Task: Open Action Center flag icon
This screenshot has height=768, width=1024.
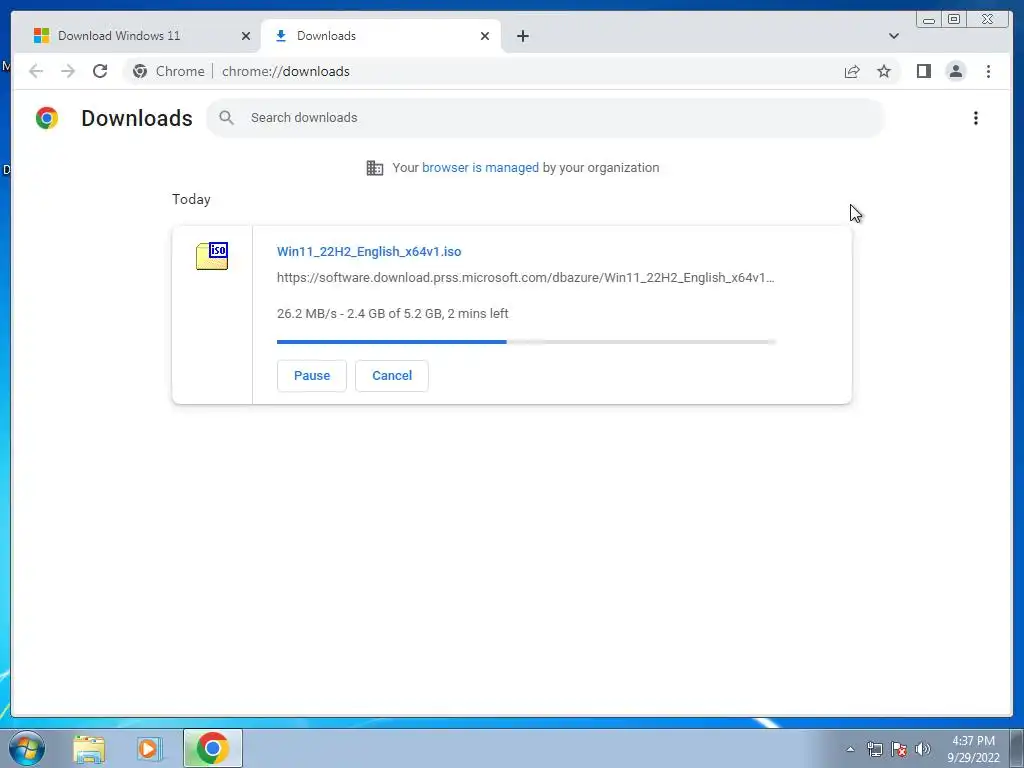Action: coord(899,749)
